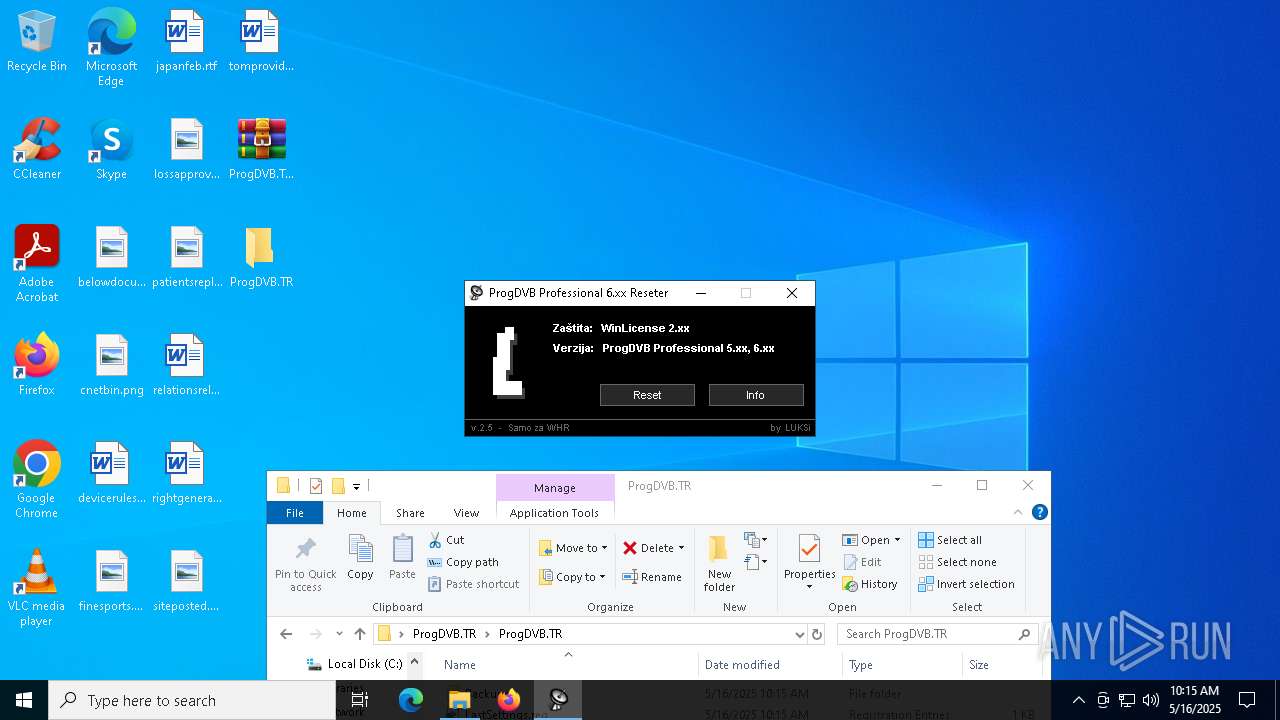Screen dimensions: 1280x720
Task: Click first ProgDVB.TR breadcrumb in address bar
Action: coord(444,634)
